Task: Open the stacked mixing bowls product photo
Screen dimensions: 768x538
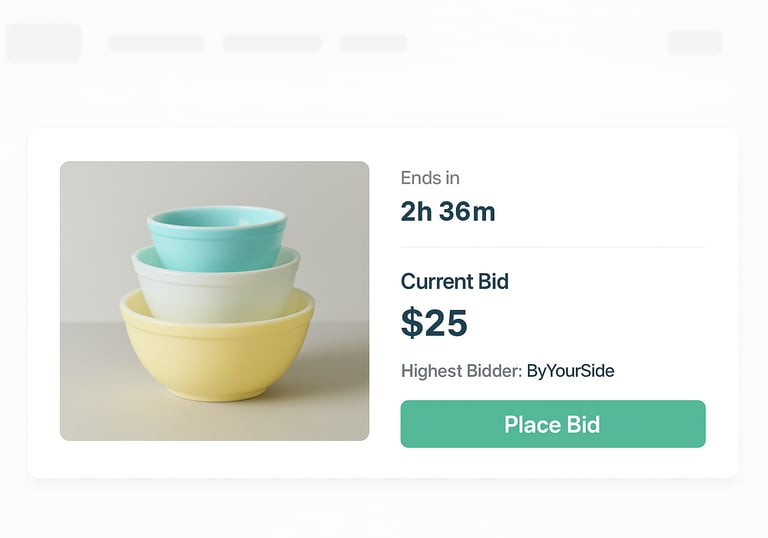Action: point(214,300)
